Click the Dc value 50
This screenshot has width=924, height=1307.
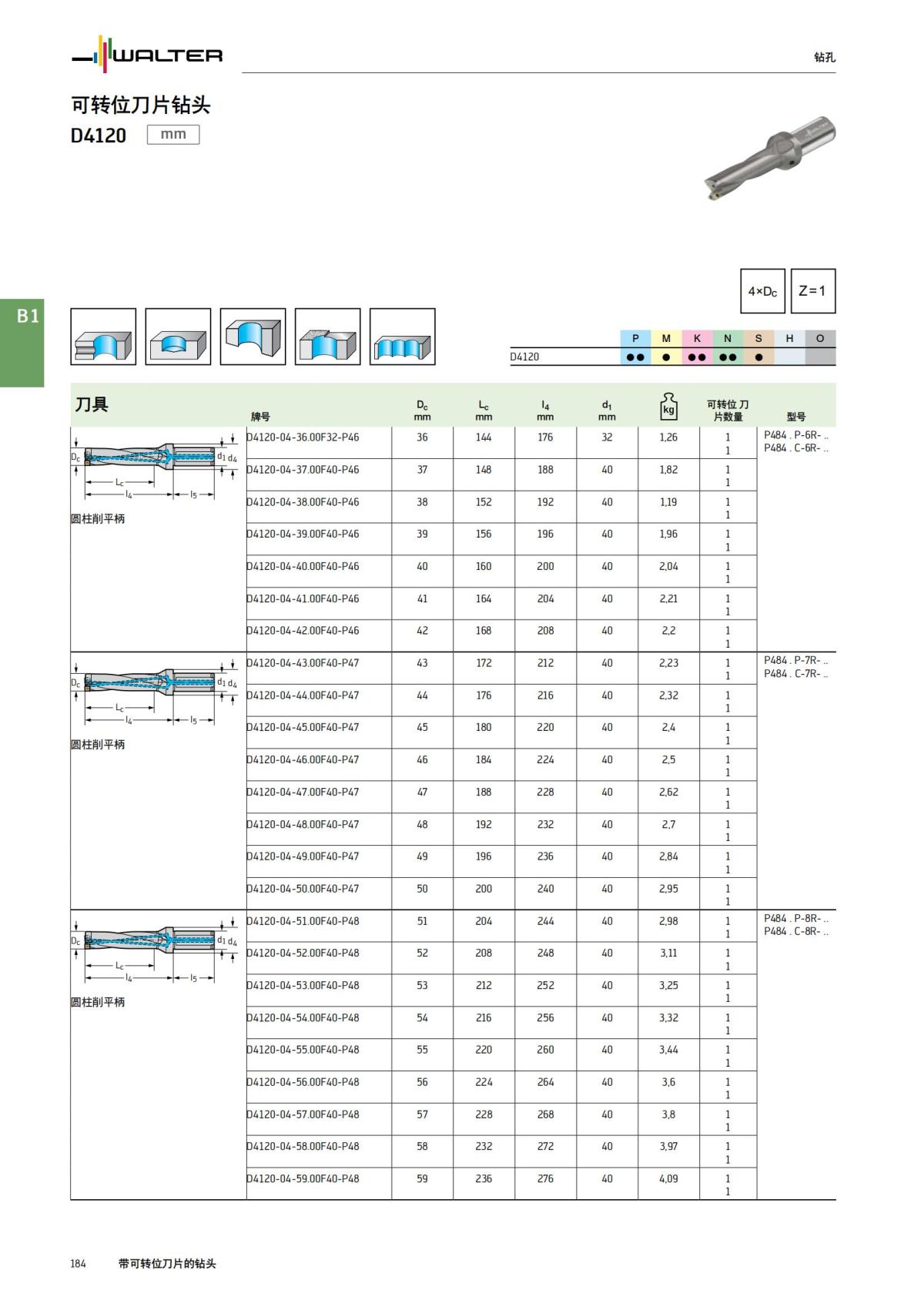pos(422,889)
